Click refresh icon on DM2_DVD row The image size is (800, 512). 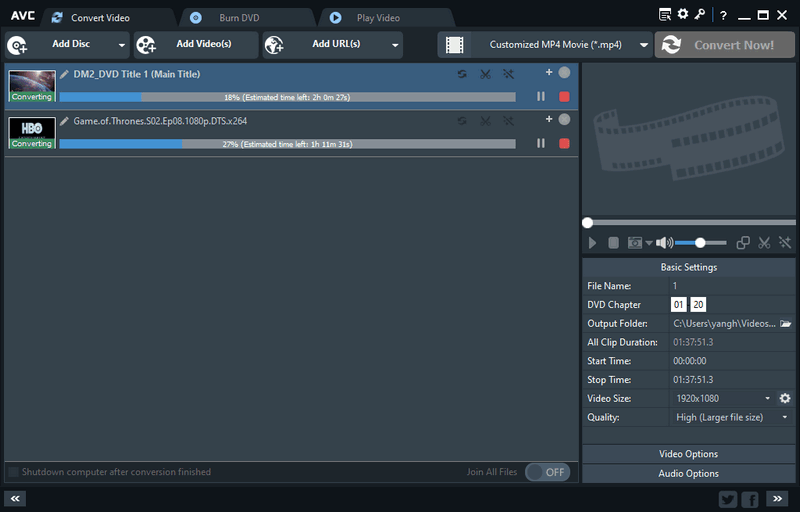[462, 74]
